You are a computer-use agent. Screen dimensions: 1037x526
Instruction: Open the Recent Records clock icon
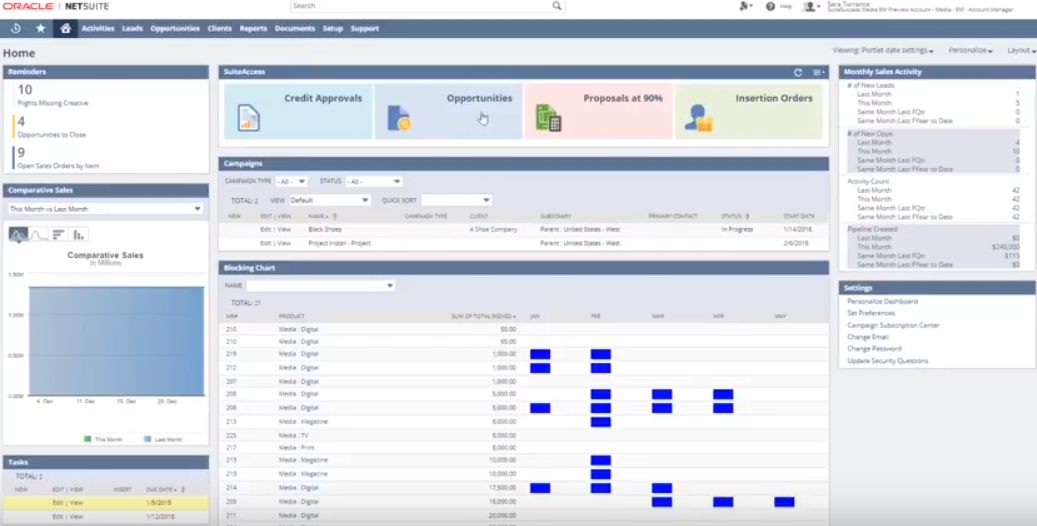tap(16, 28)
